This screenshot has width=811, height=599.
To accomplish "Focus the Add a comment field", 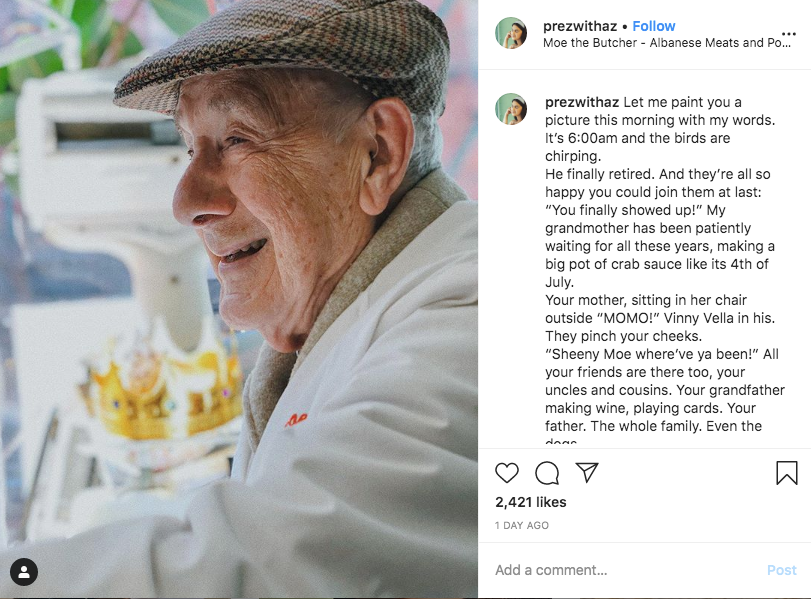I will (x=620, y=570).
